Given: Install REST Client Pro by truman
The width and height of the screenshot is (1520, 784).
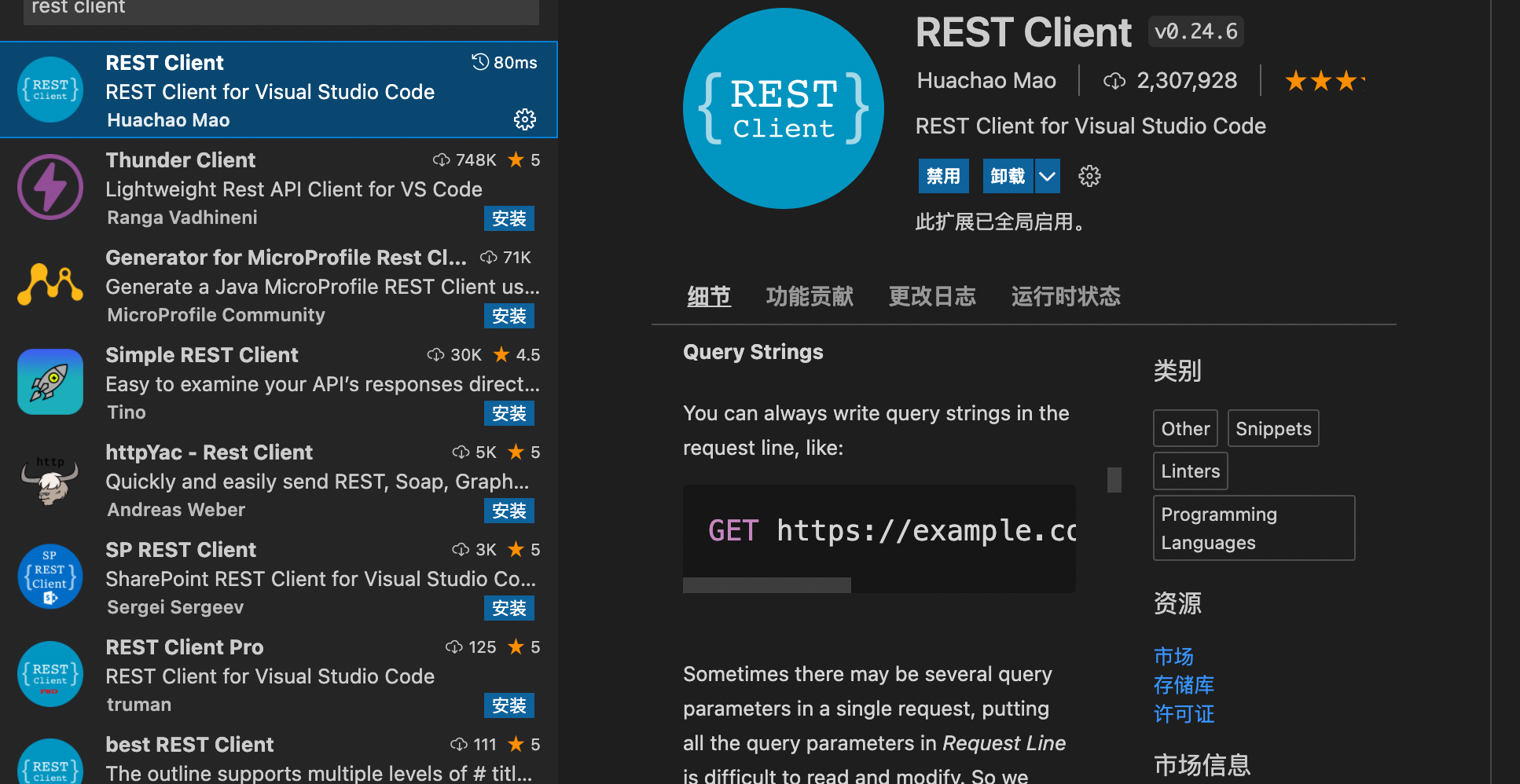Looking at the screenshot, I should pos(509,705).
